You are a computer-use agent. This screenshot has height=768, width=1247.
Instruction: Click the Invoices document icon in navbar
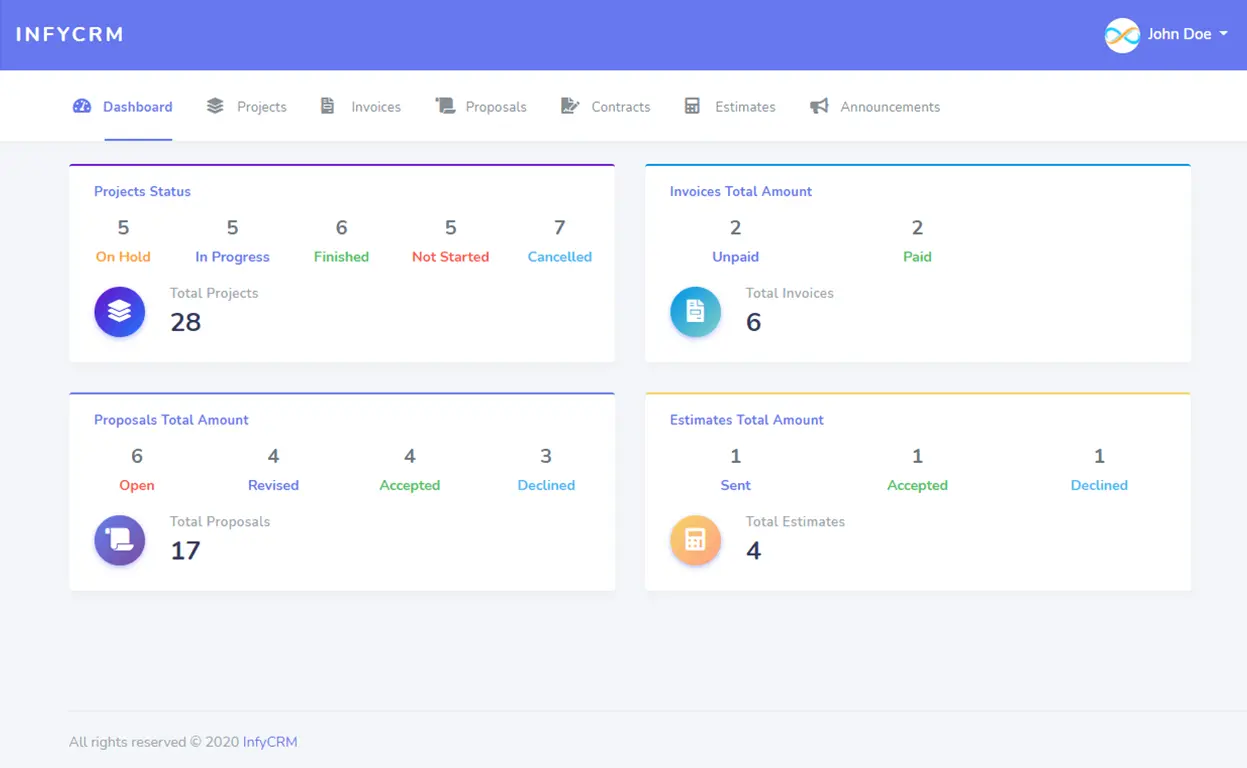click(327, 106)
